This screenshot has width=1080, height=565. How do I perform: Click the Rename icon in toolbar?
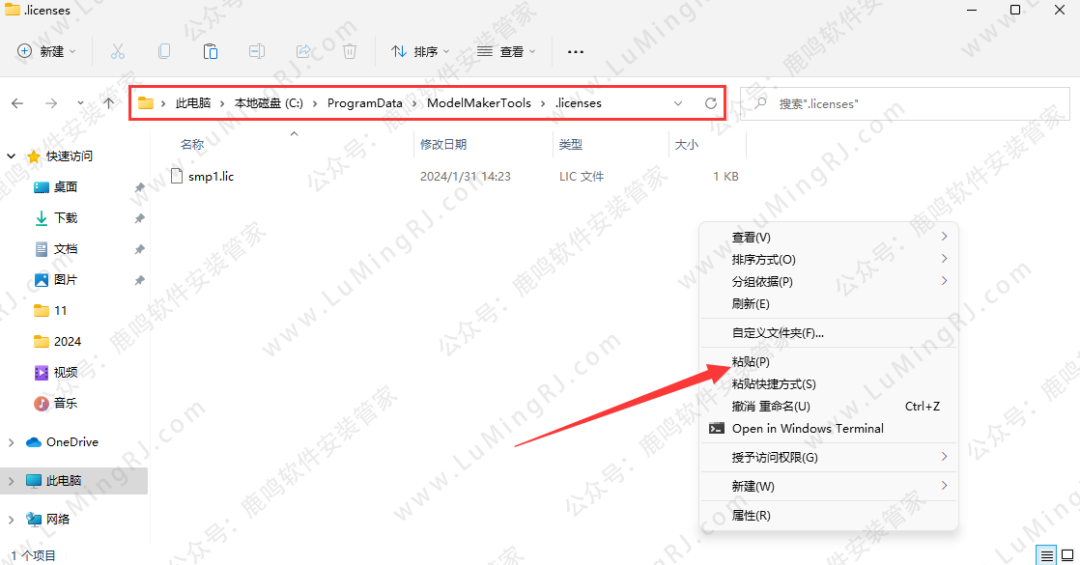pos(257,51)
